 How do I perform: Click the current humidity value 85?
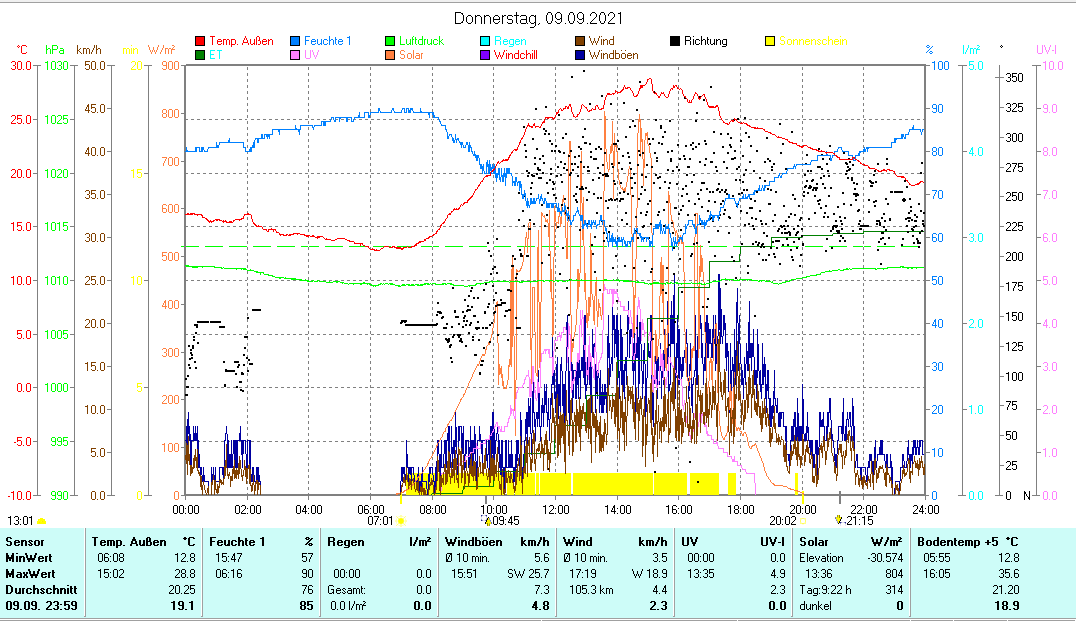(x=307, y=606)
